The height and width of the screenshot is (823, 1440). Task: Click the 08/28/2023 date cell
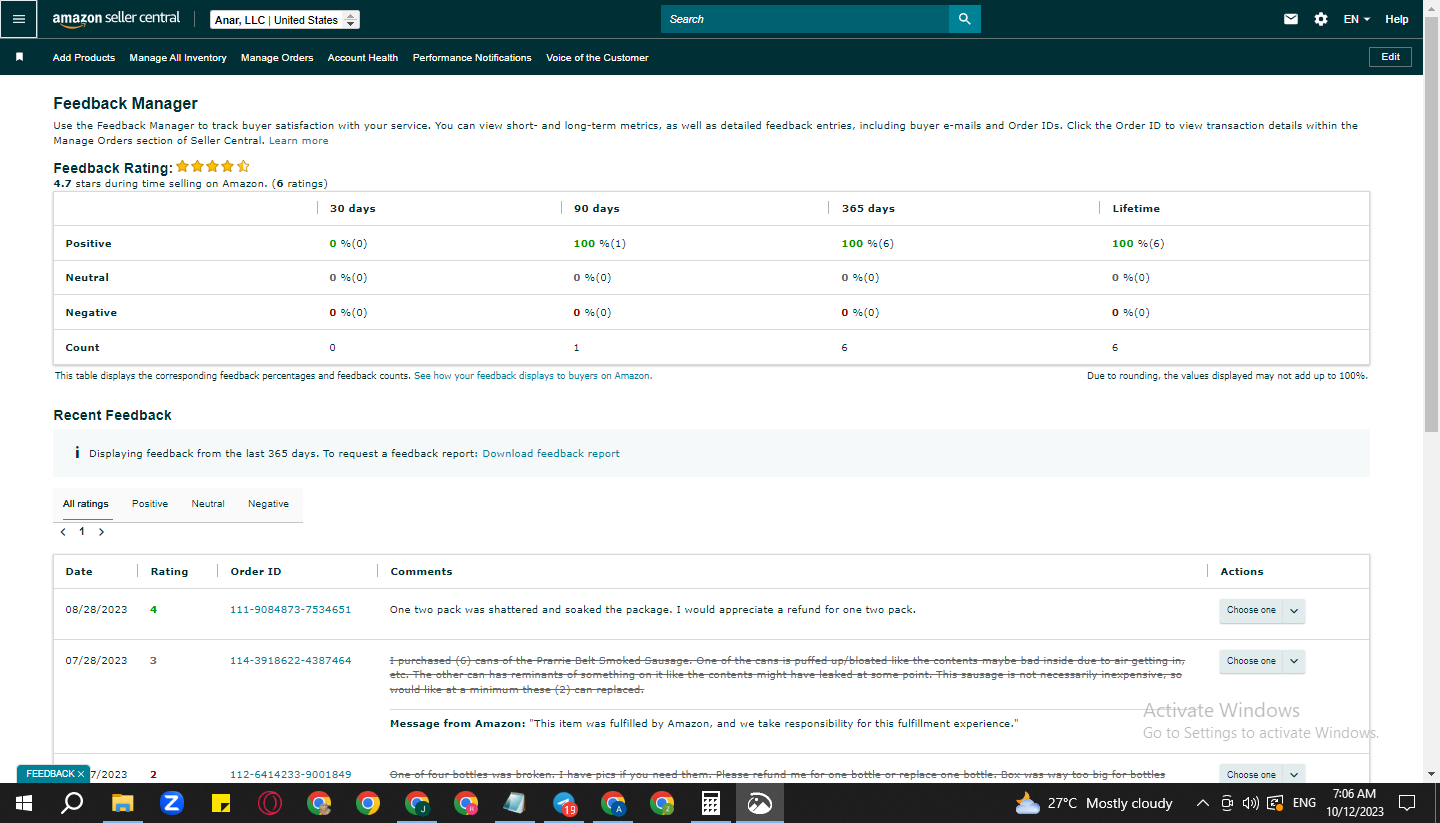(x=96, y=609)
